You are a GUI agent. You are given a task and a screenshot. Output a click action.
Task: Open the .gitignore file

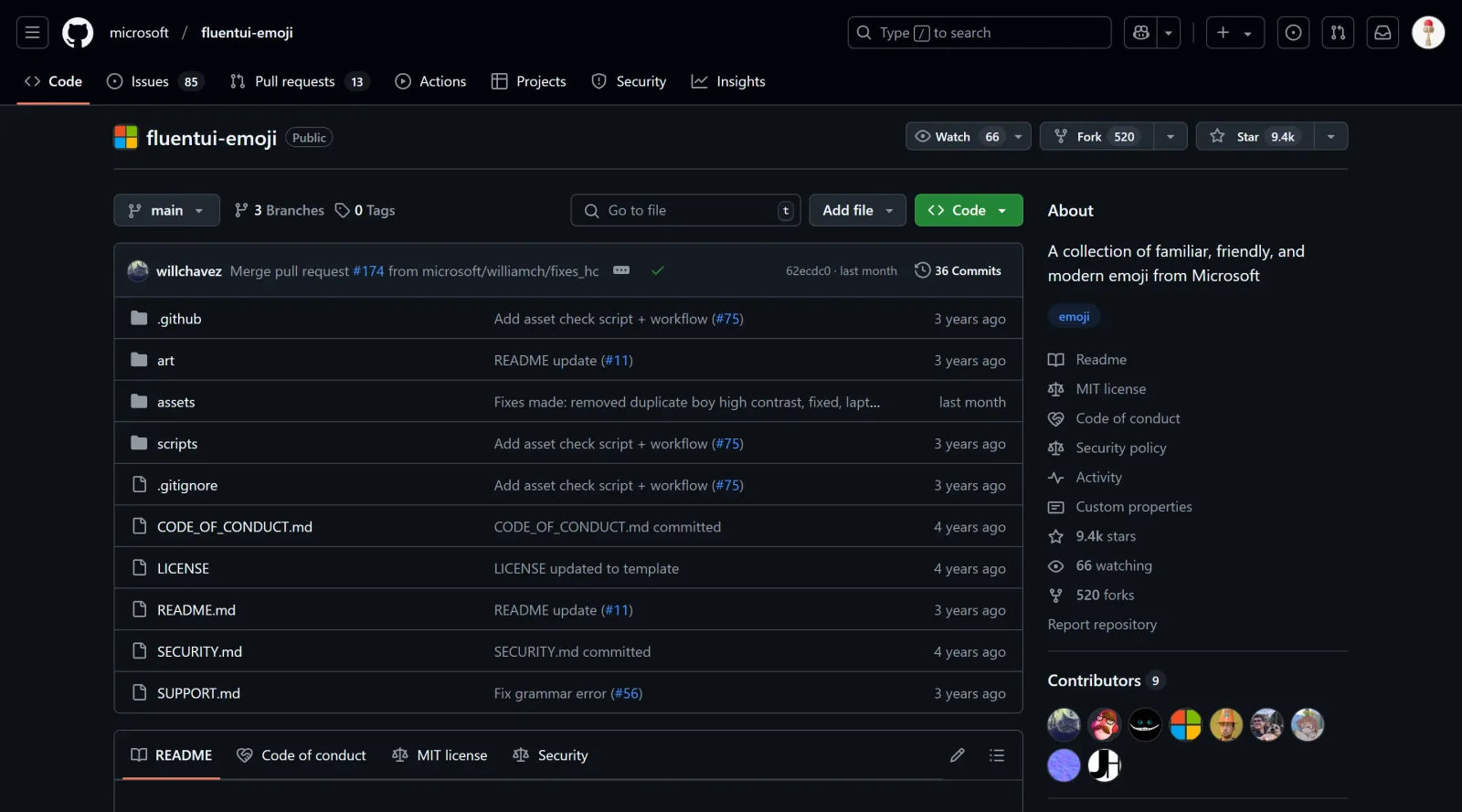point(187,486)
